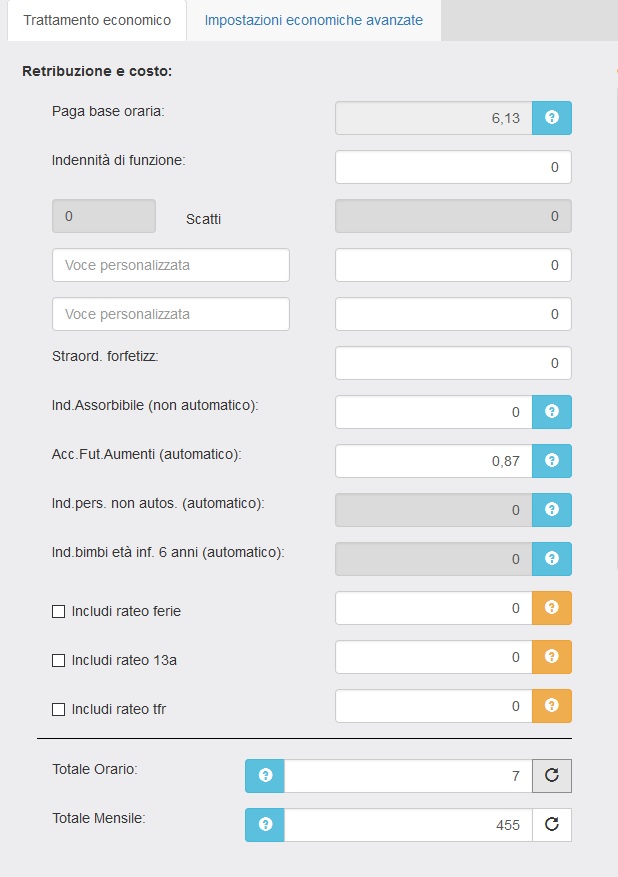Open help for Ind.Assorbibile field
This screenshot has height=877, width=618.
pyautogui.click(x=551, y=412)
